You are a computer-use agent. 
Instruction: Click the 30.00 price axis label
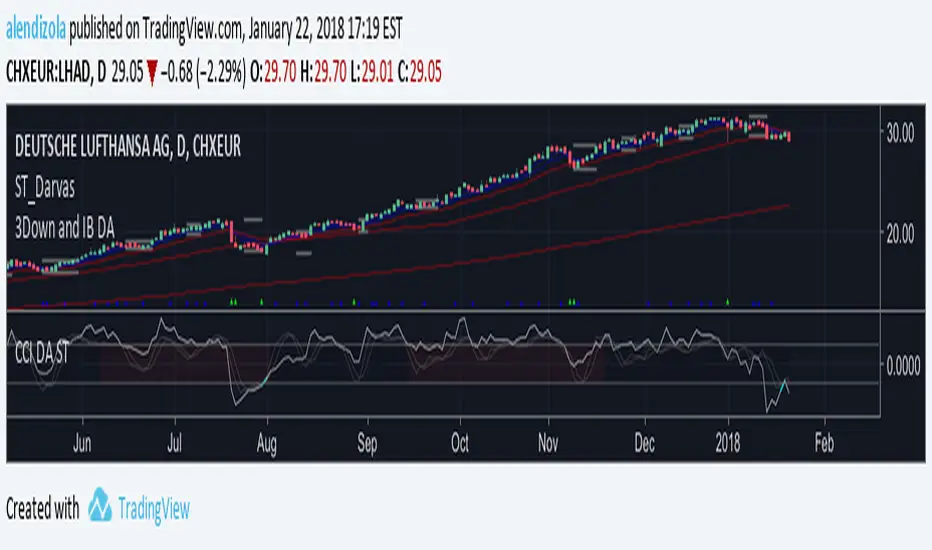click(x=900, y=133)
